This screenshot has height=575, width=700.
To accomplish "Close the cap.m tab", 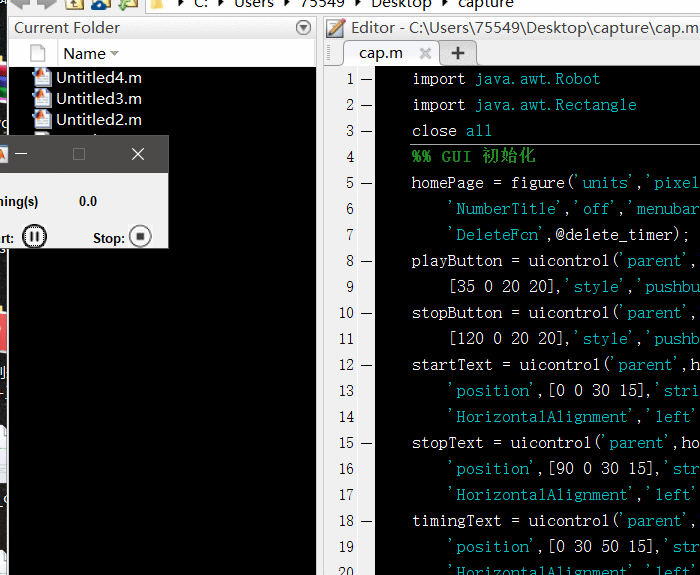I will (x=425, y=54).
